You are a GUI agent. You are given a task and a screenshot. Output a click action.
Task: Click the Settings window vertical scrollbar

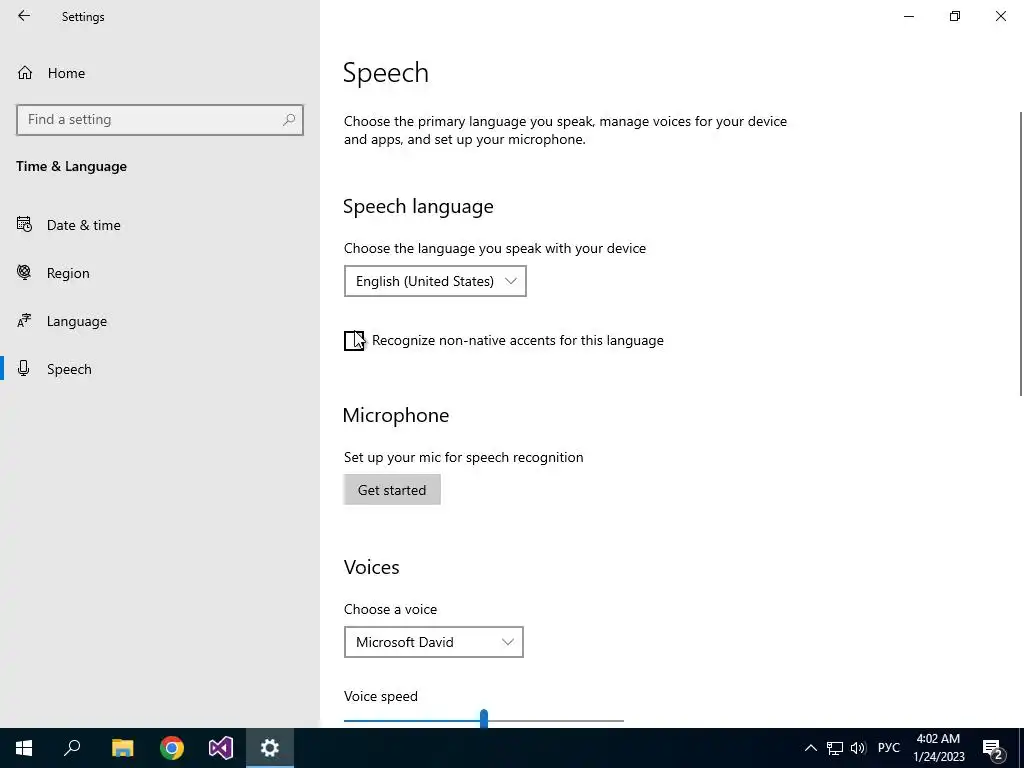1021,253
